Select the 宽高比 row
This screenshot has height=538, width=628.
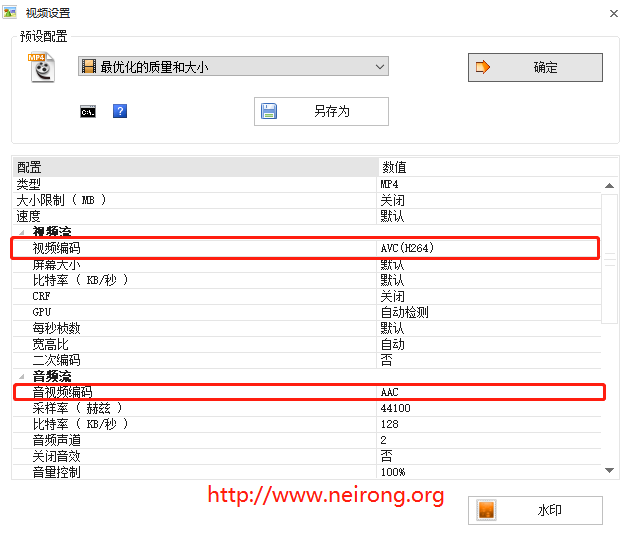[307, 345]
